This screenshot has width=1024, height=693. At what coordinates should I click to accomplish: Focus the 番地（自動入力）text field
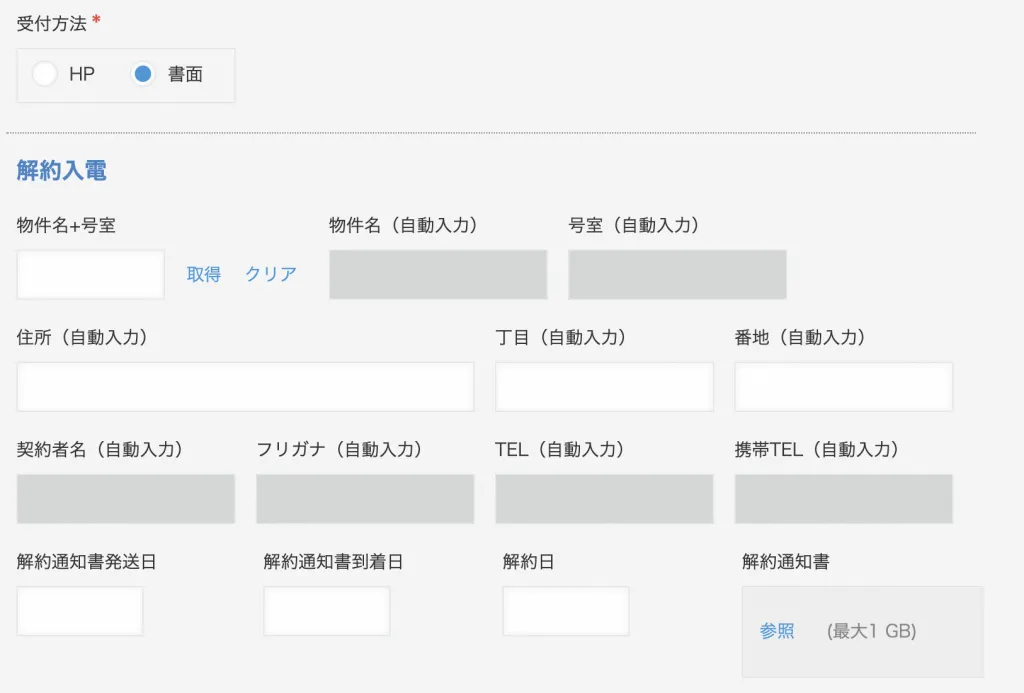843,387
